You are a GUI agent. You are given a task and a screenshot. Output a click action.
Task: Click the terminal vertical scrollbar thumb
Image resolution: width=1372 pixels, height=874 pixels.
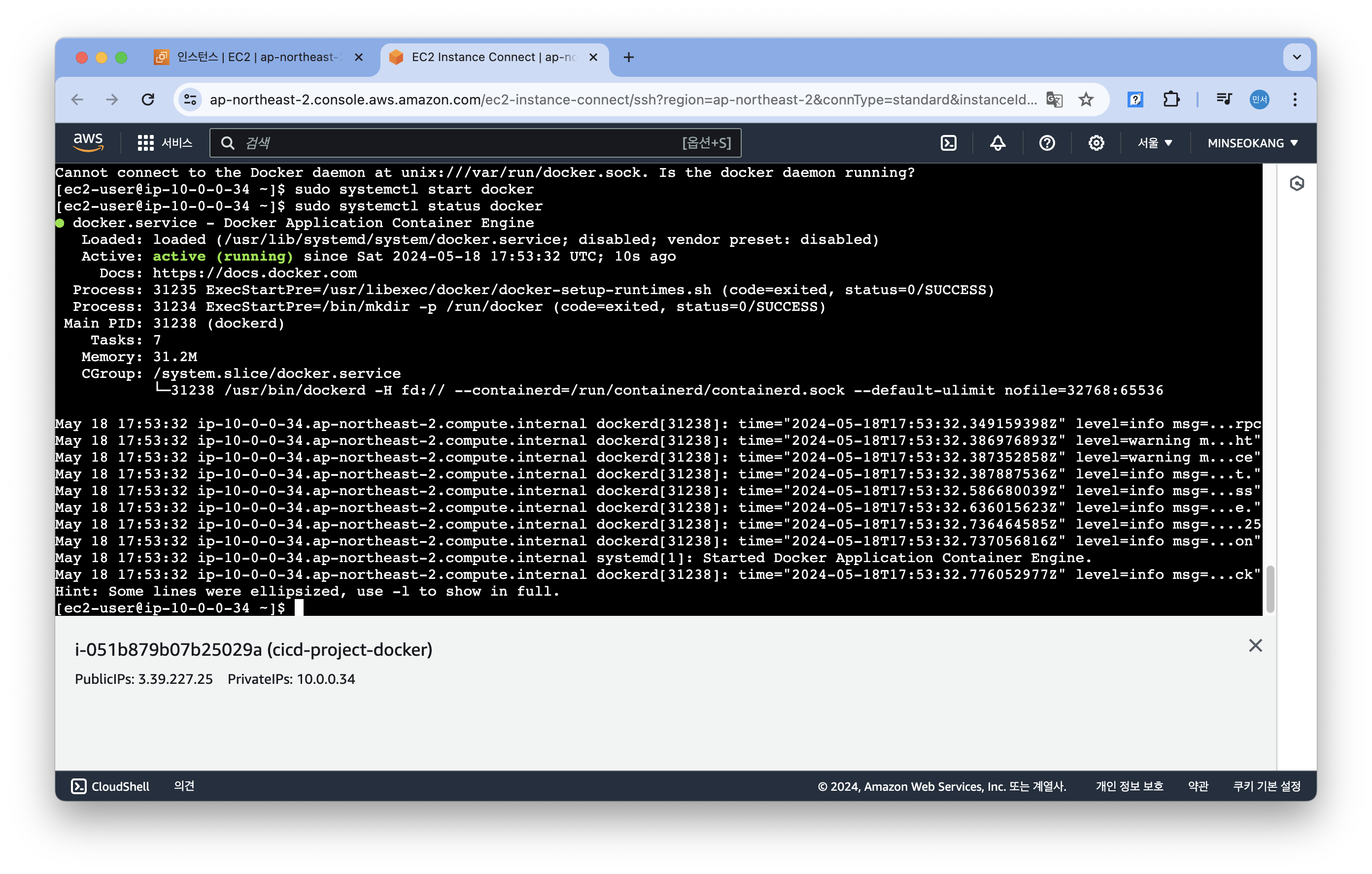point(1269,589)
